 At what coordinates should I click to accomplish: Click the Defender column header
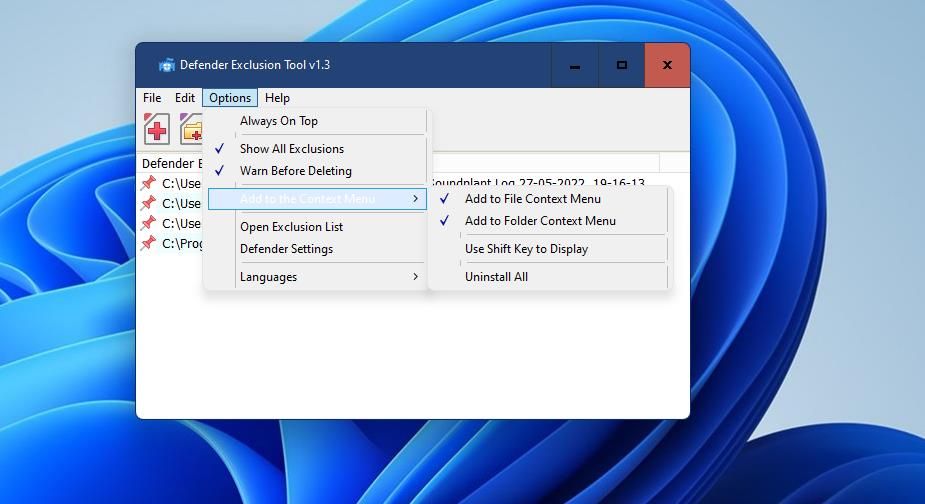pos(172,163)
